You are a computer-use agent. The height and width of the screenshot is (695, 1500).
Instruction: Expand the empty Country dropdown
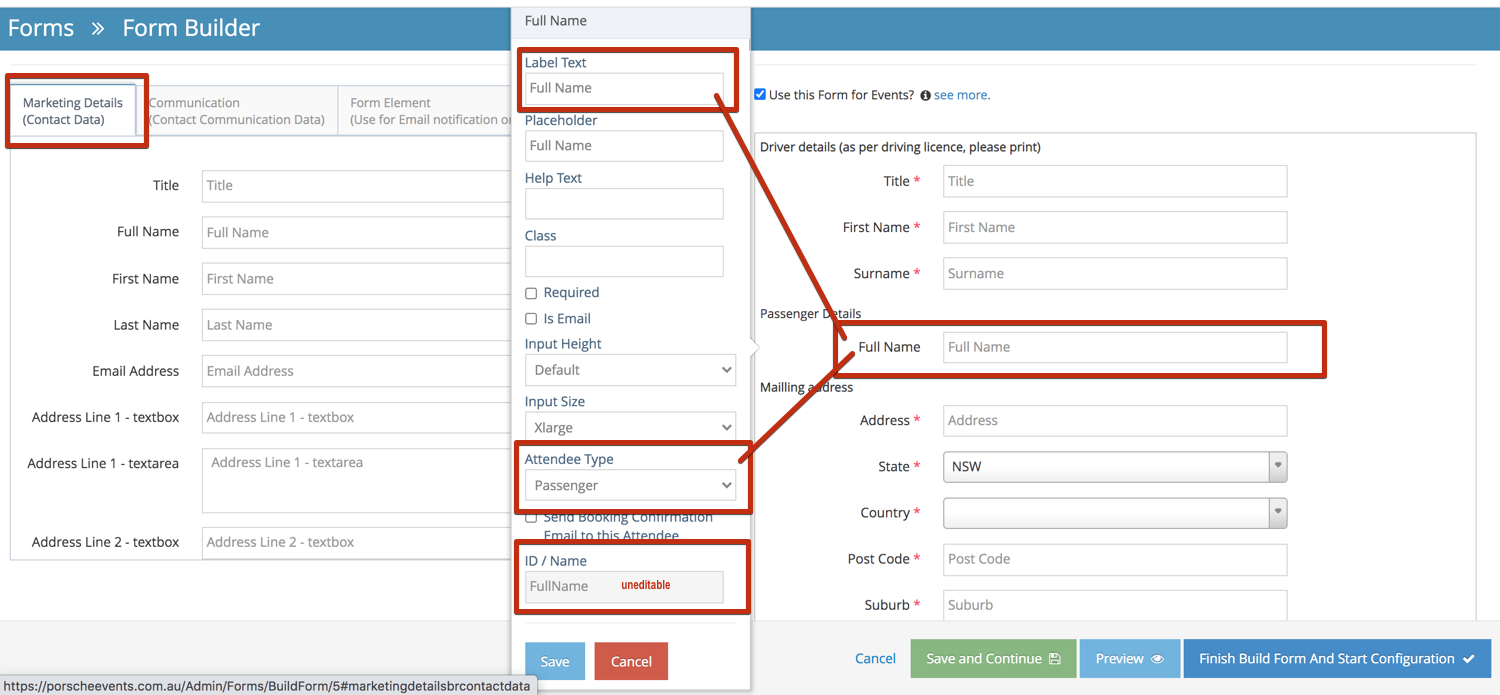[1114, 513]
